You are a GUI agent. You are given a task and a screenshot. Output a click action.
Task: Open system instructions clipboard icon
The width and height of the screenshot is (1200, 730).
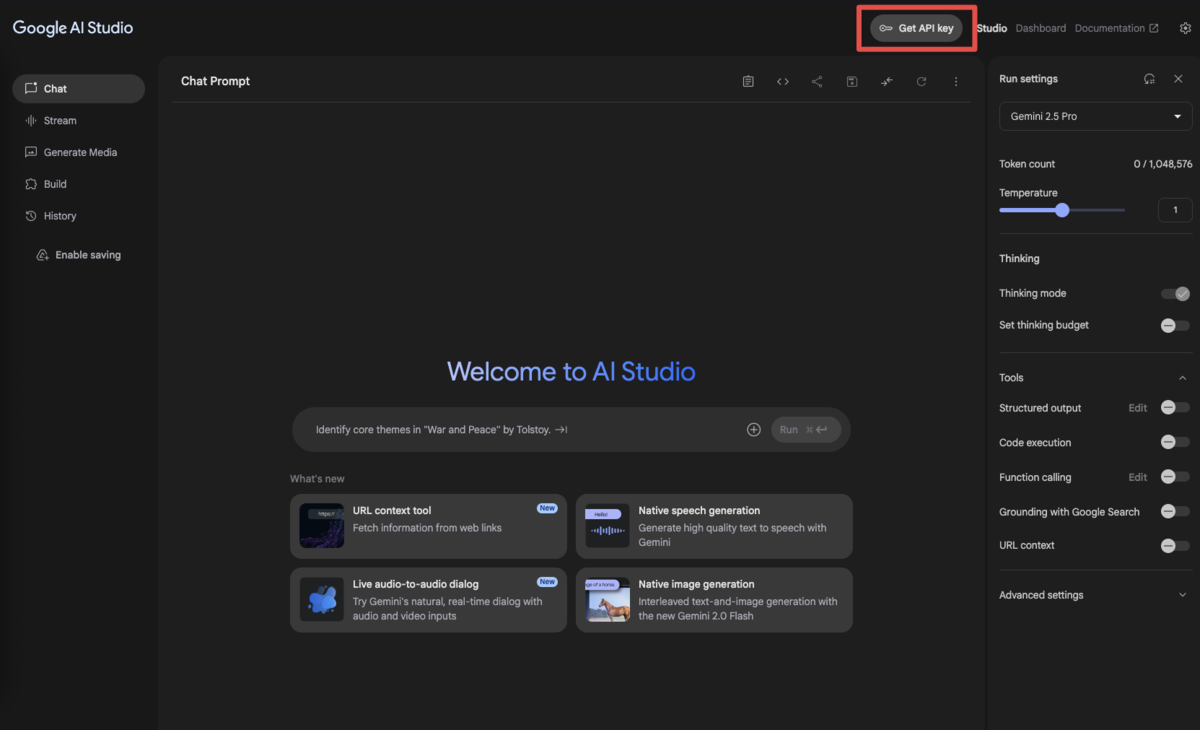click(748, 82)
